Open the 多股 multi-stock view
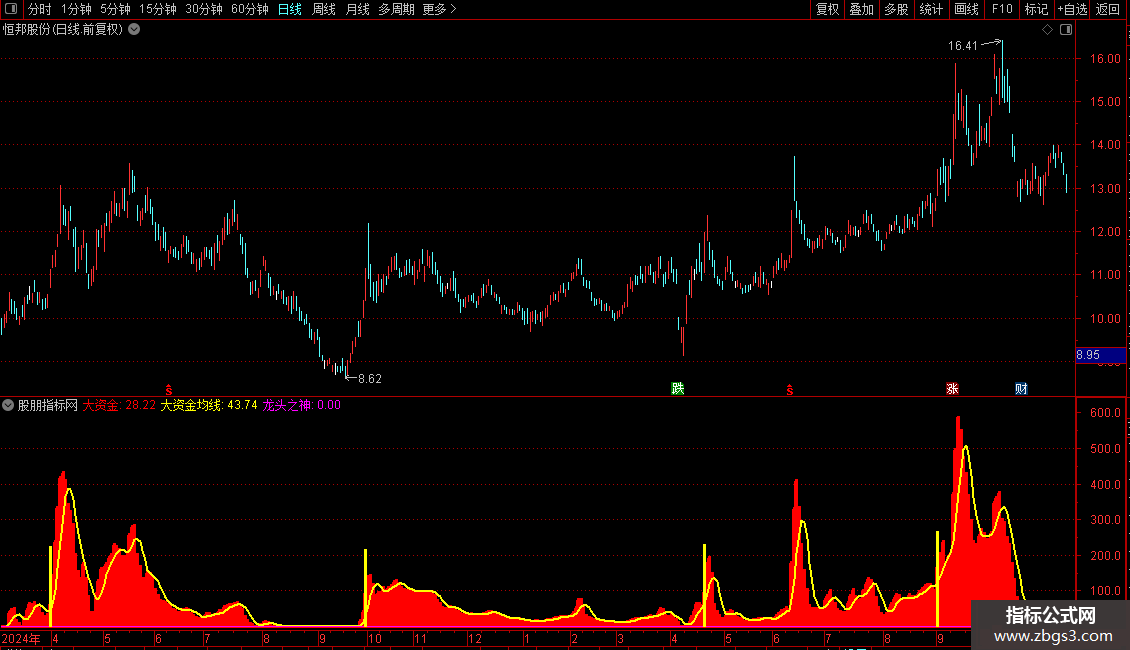This screenshot has width=1130, height=650. click(896, 9)
